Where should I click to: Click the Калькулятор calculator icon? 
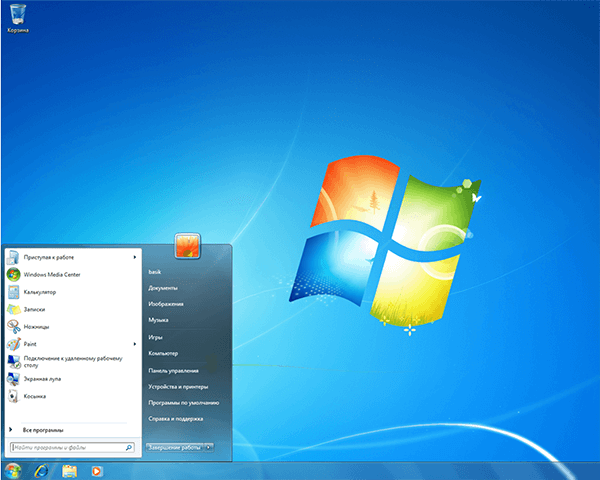pyautogui.click(x=13, y=292)
